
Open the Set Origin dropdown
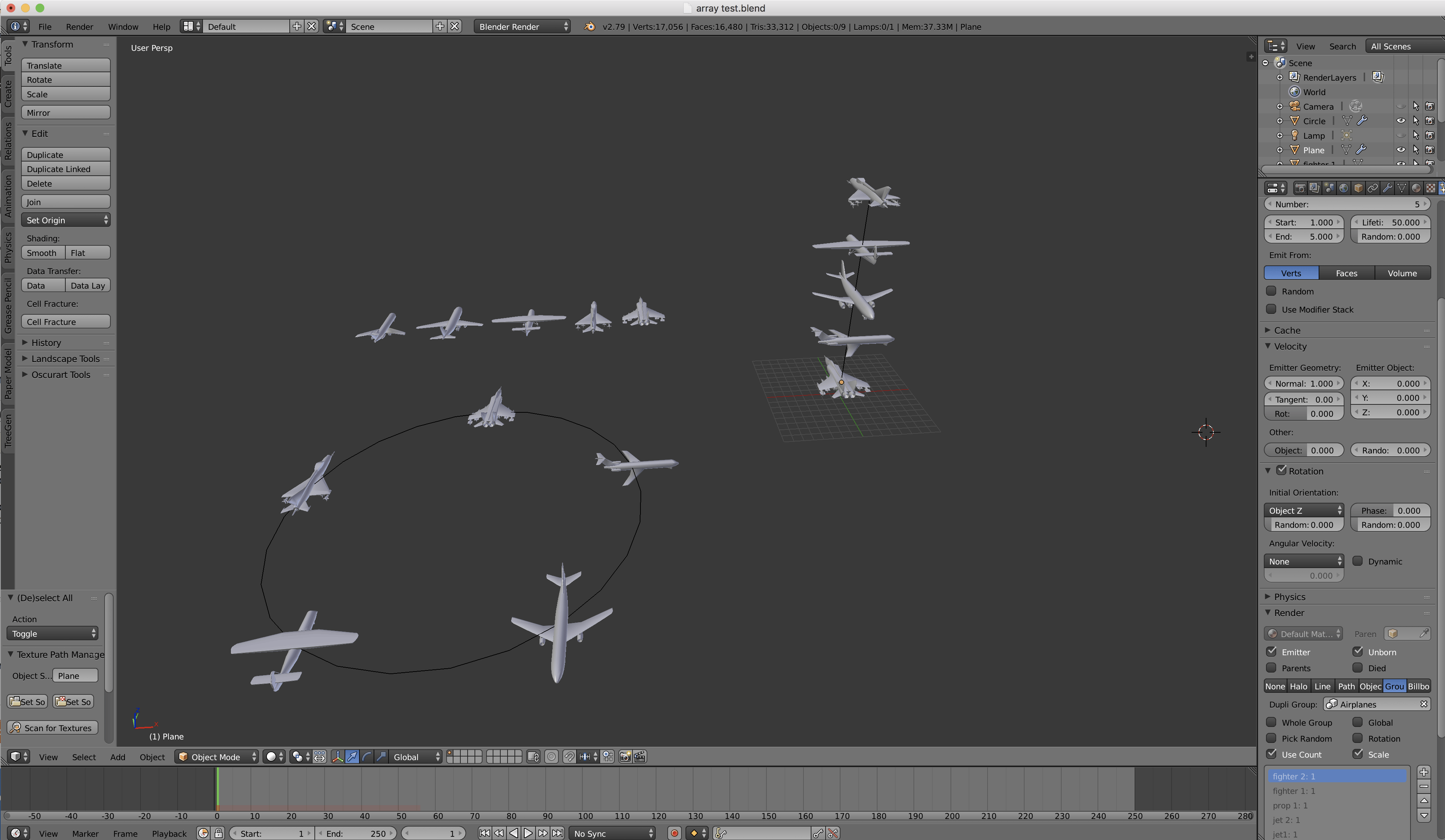point(66,220)
